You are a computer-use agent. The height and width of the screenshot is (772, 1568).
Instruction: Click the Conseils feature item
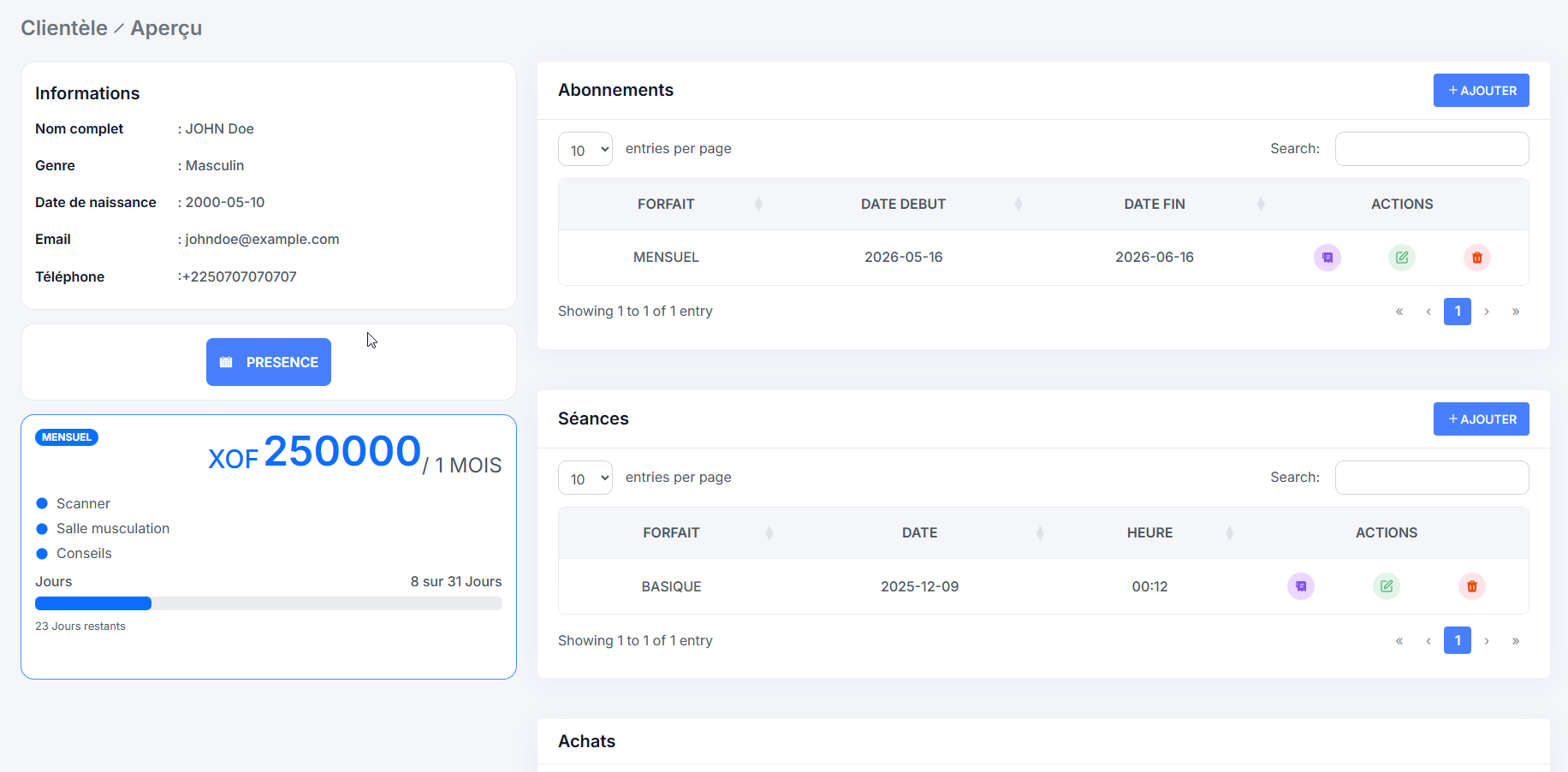(84, 554)
